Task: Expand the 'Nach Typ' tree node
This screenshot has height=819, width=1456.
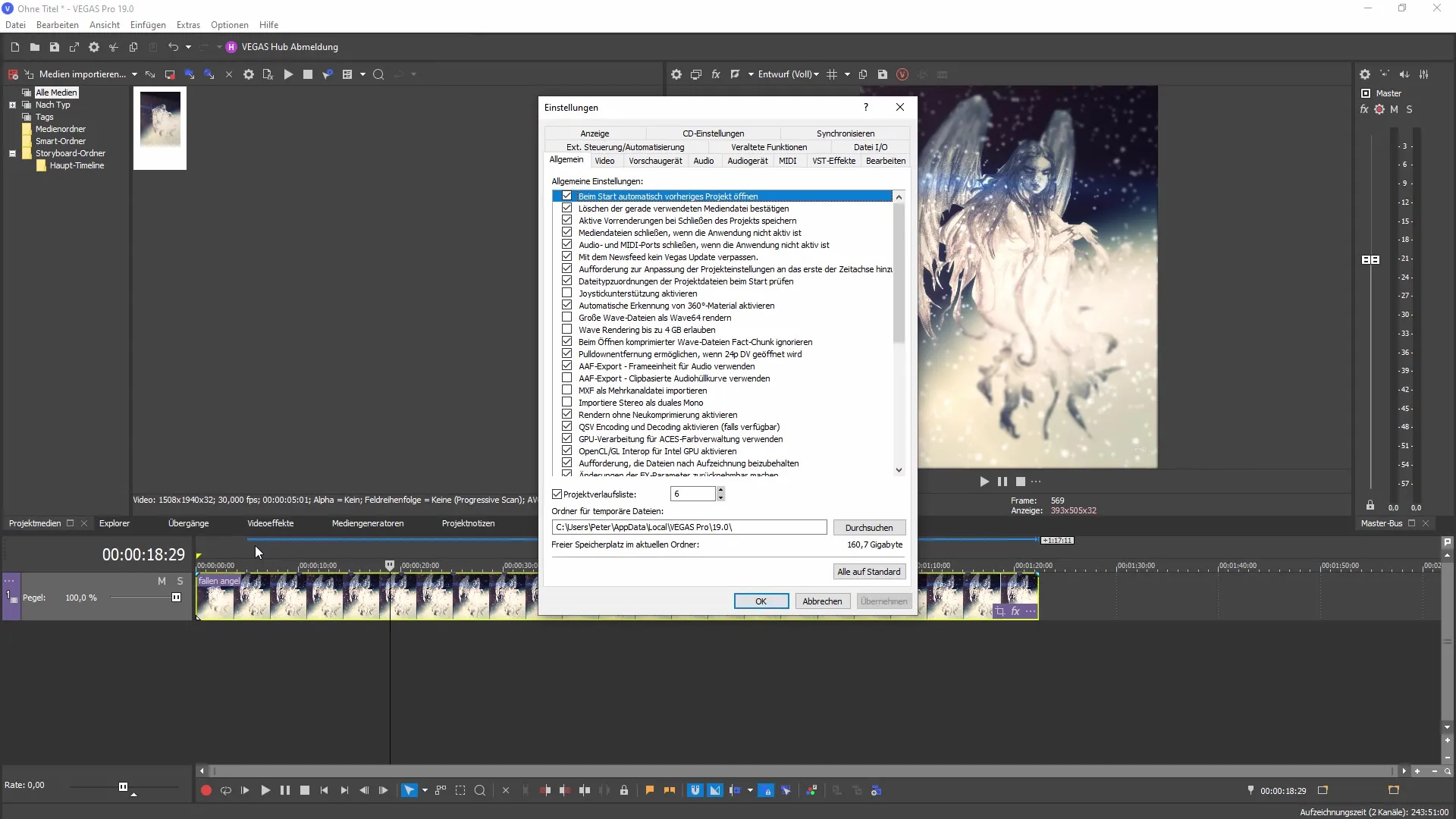Action: click(12, 105)
